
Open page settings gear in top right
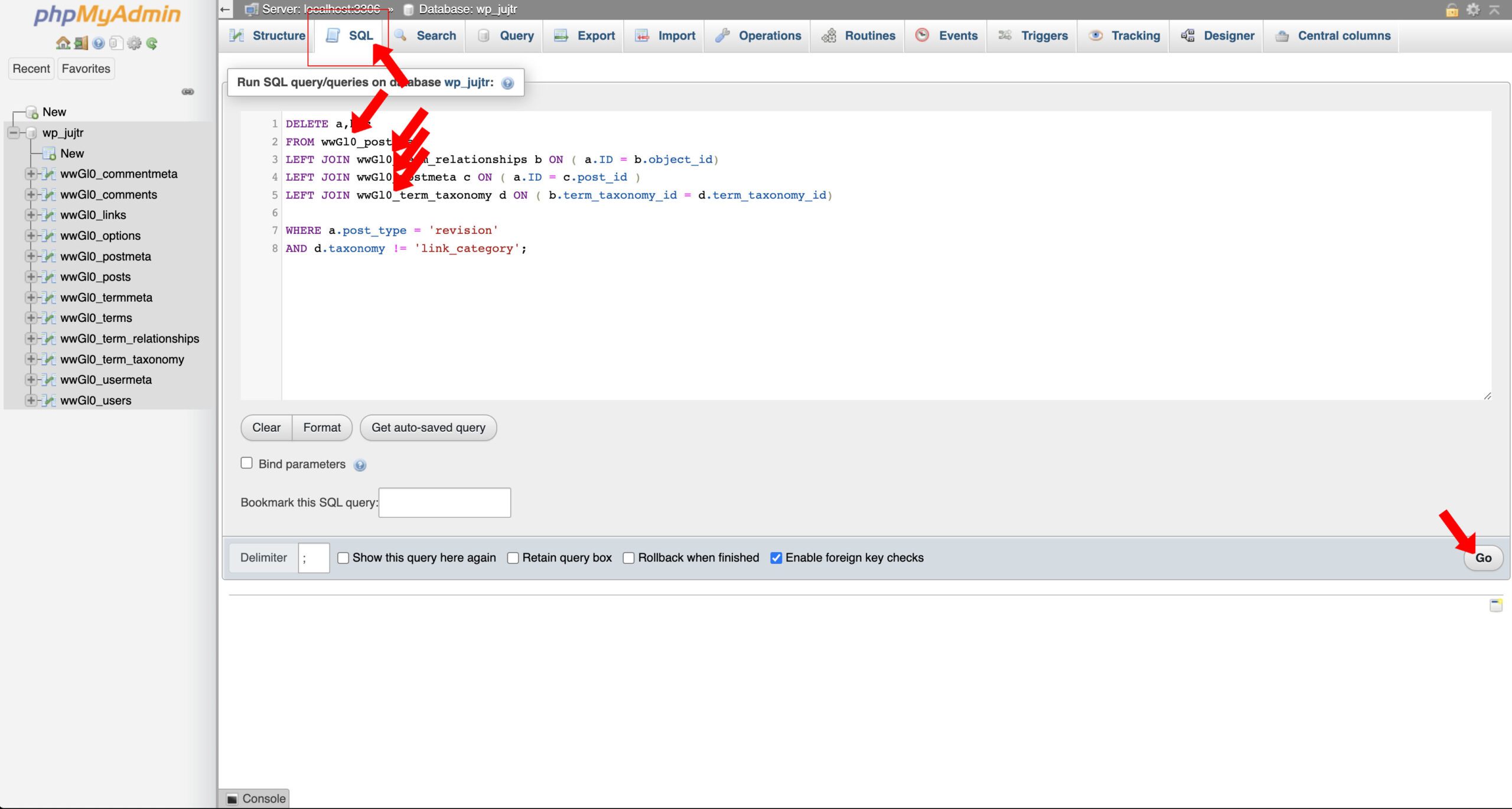coord(1473,9)
